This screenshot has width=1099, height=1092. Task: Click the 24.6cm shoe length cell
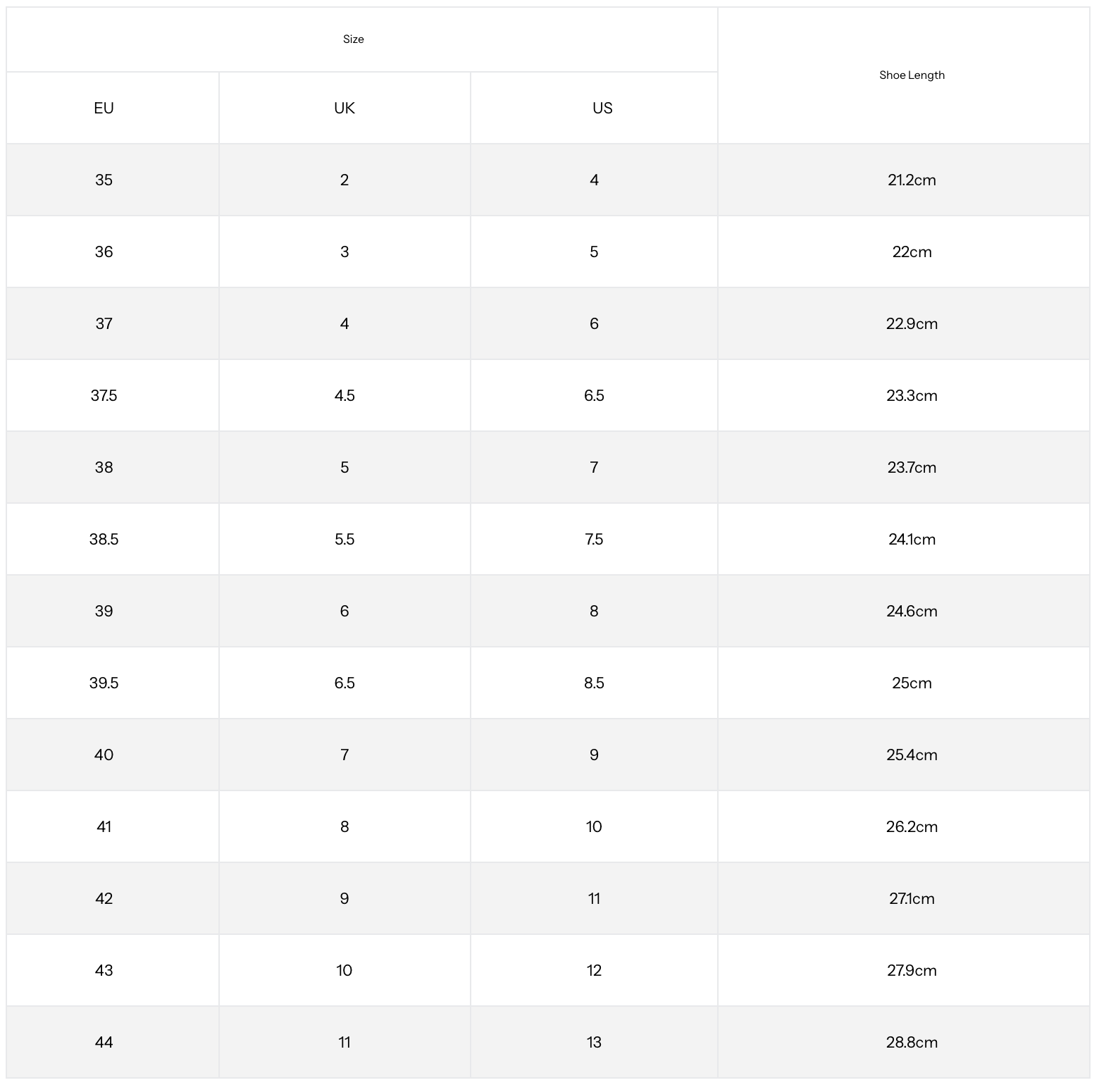pos(912,612)
